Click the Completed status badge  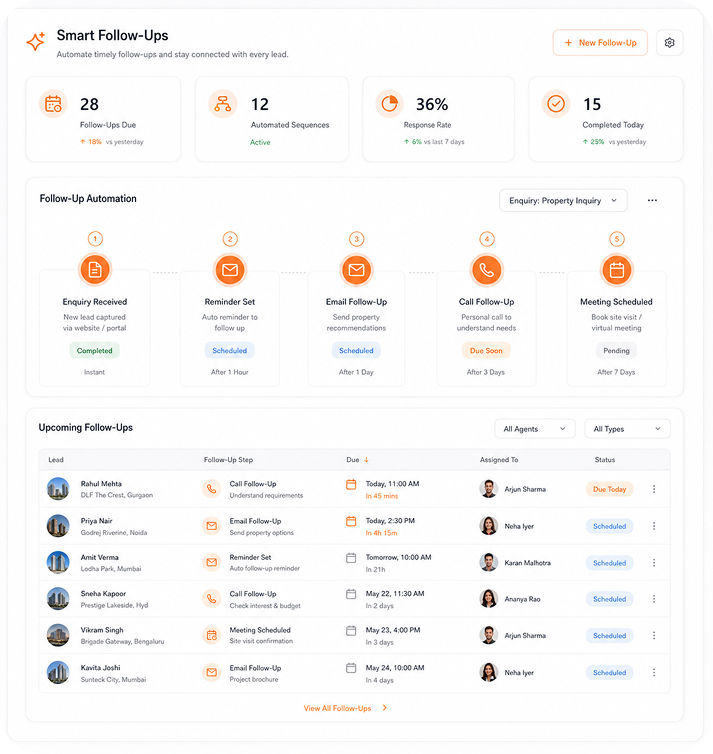[95, 351]
